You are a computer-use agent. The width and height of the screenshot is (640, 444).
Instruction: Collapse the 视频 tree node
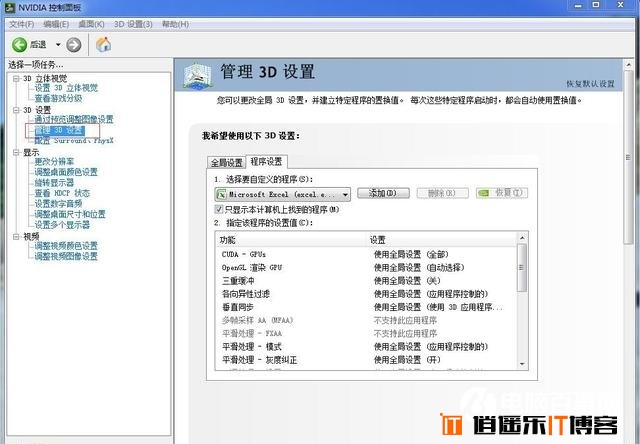click(x=15, y=237)
